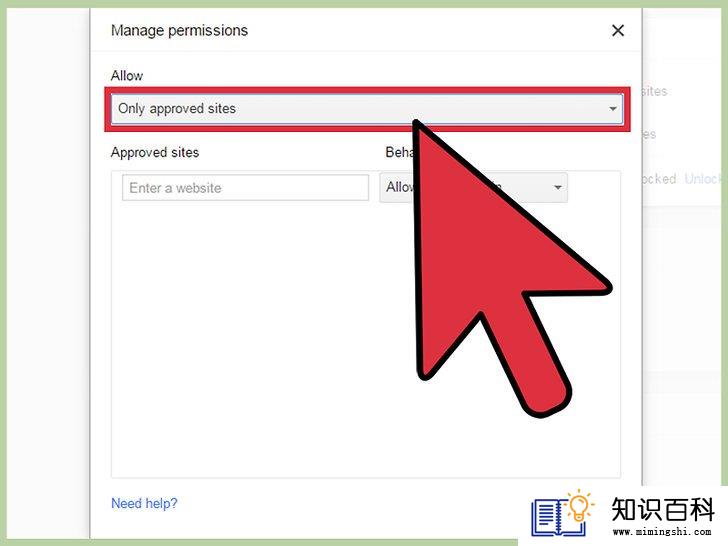
Task: Click the partially hidden 'Beha' column header
Action: coord(399,152)
